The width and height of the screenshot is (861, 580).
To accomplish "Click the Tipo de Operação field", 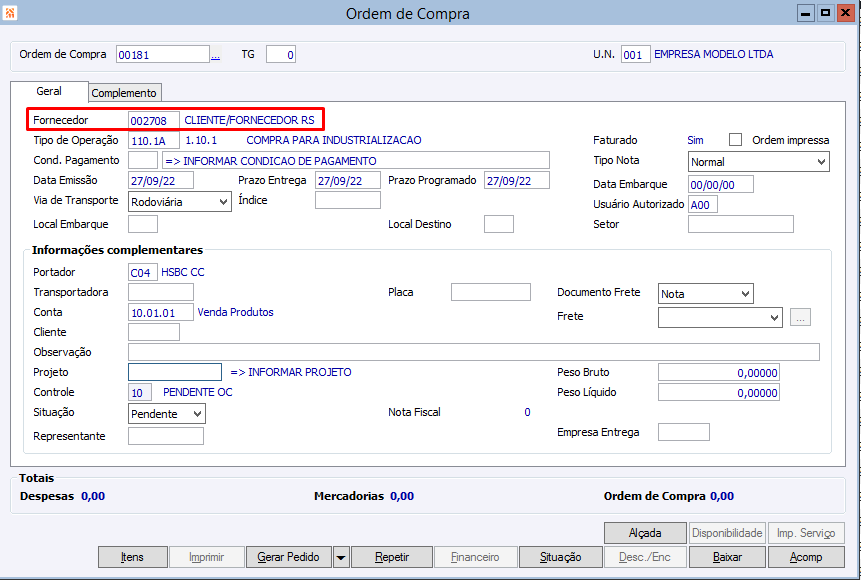I will [x=154, y=140].
